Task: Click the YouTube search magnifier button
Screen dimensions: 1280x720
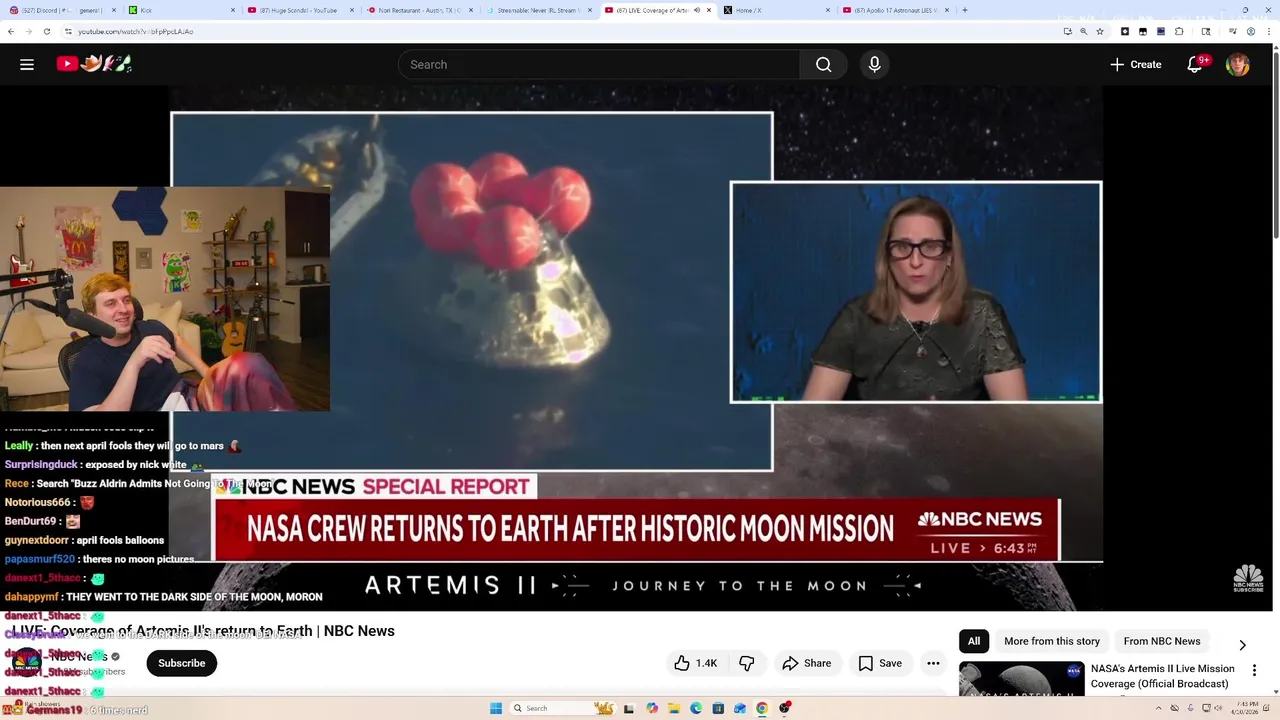Action: click(823, 64)
